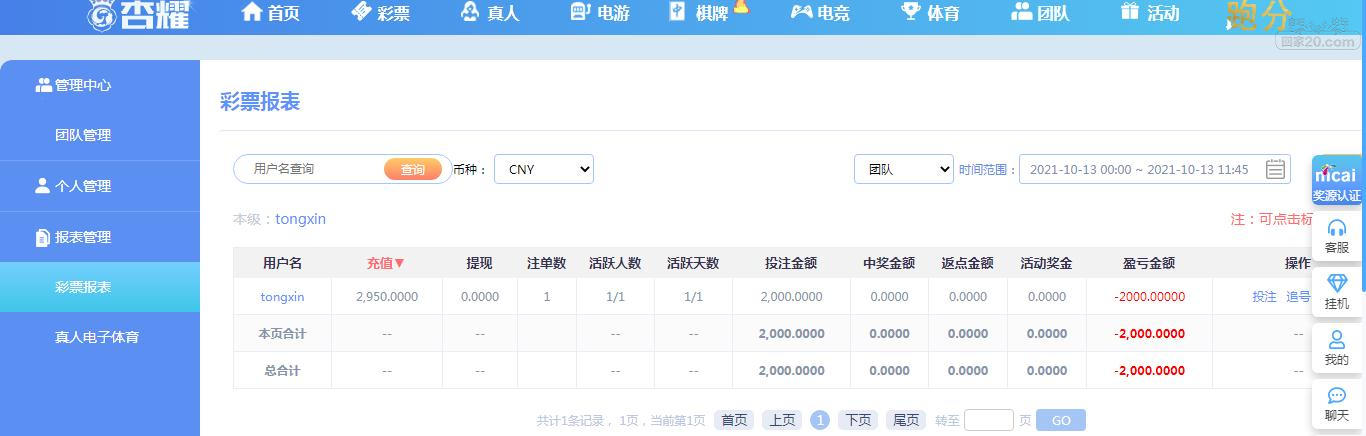Click the gamepad icon beside 电竞
This screenshot has height=436, width=1366.
tap(801, 12)
